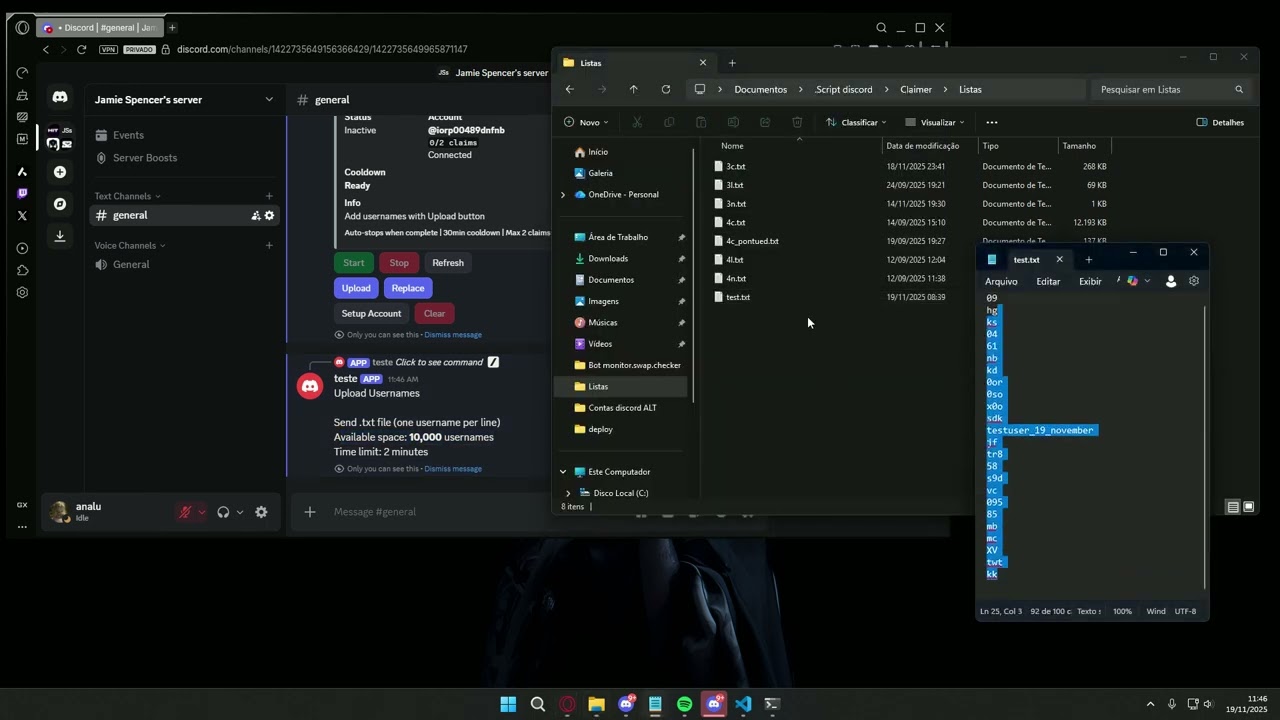Toggle microphone mute in Discord user panel
Viewport: 1280px width, 720px height.
[185, 512]
